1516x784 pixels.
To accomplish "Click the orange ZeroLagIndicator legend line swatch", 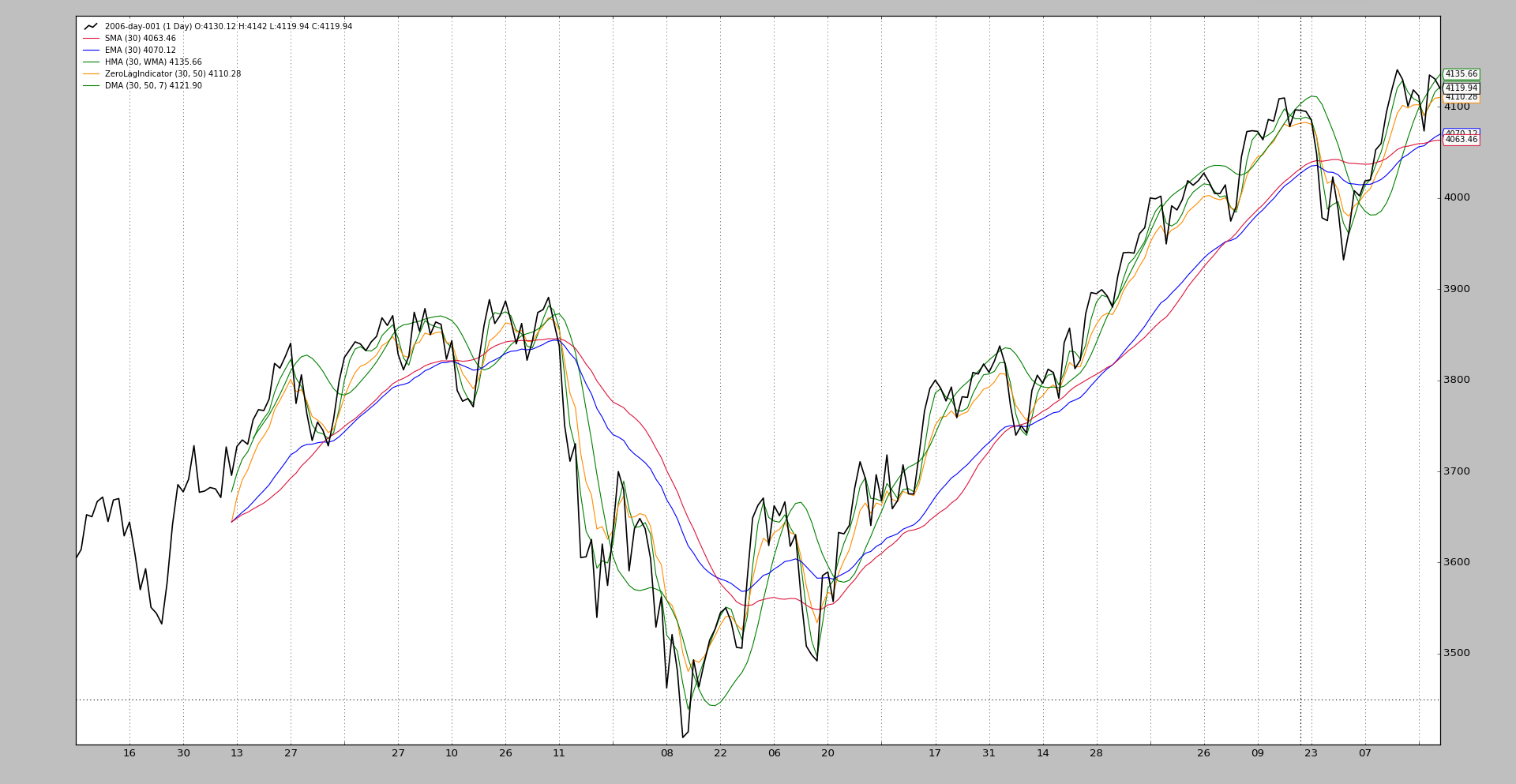I will click(x=91, y=74).
